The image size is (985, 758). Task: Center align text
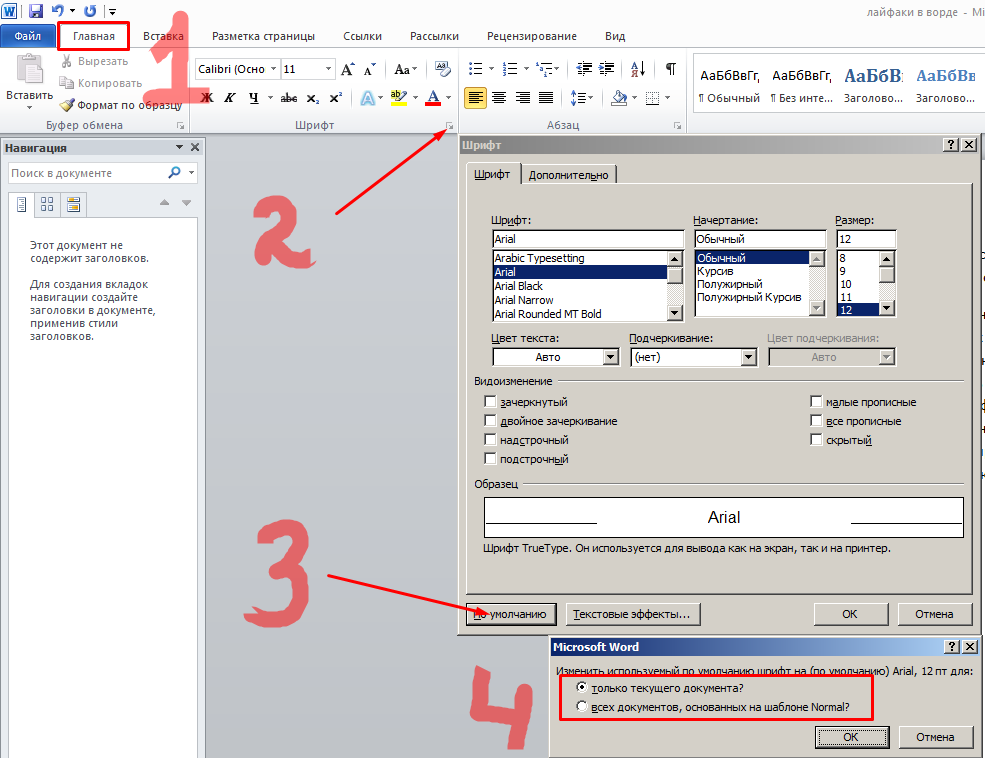(499, 98)
